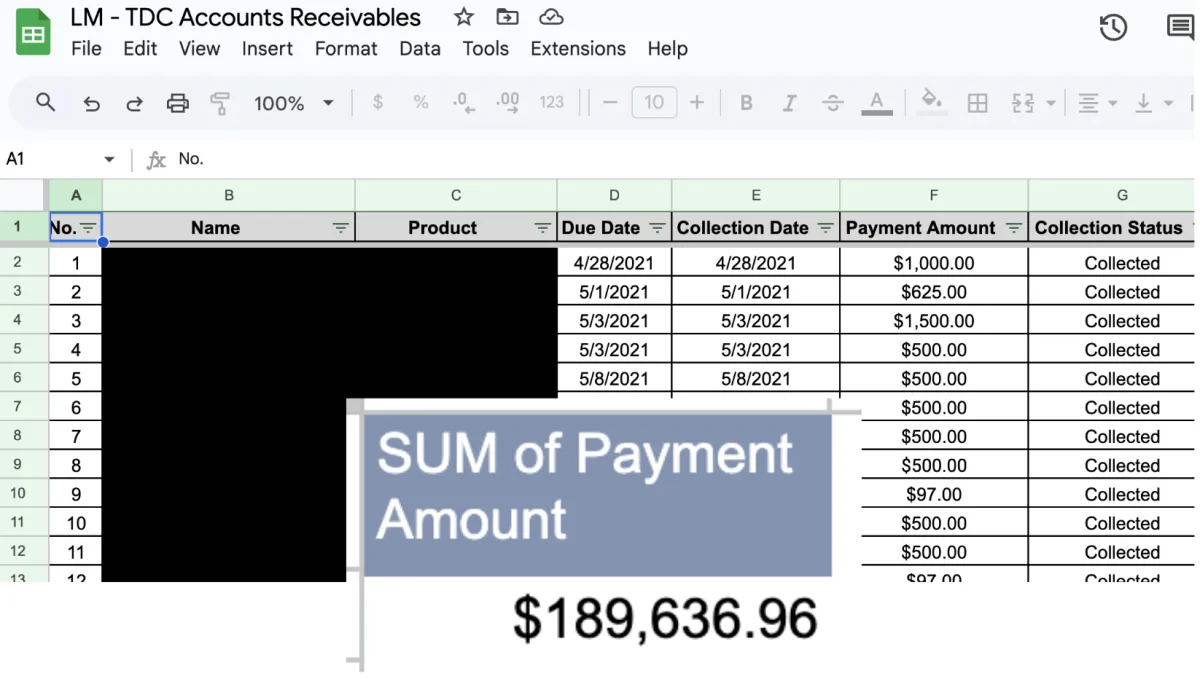Select column D header
This screenshot has width=1200, height=679.
click(x=614, y=196)
